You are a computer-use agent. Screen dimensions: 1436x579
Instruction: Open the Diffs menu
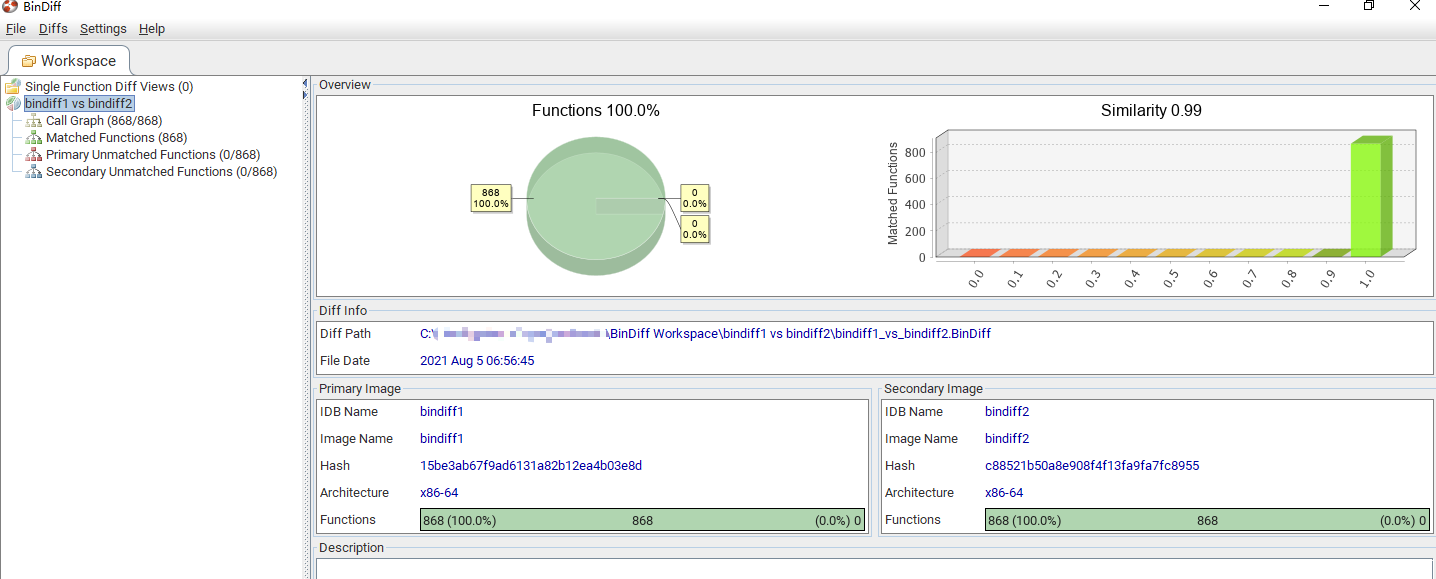(x=52, y=28)
